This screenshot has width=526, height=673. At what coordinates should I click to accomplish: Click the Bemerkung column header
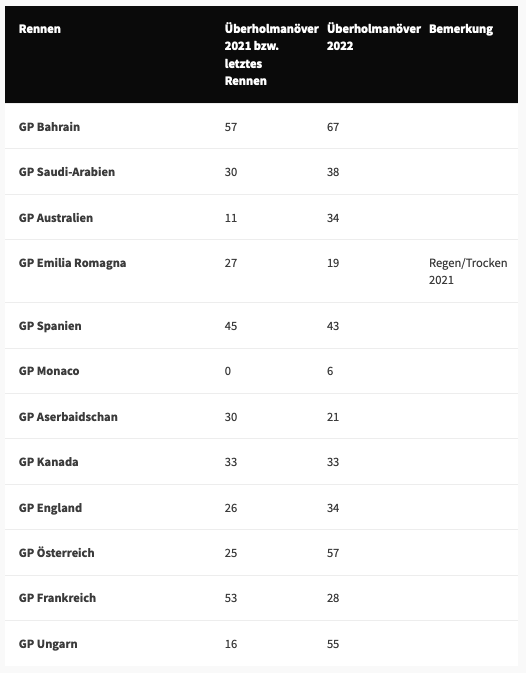pyautogui.click(x=461, y=29)
